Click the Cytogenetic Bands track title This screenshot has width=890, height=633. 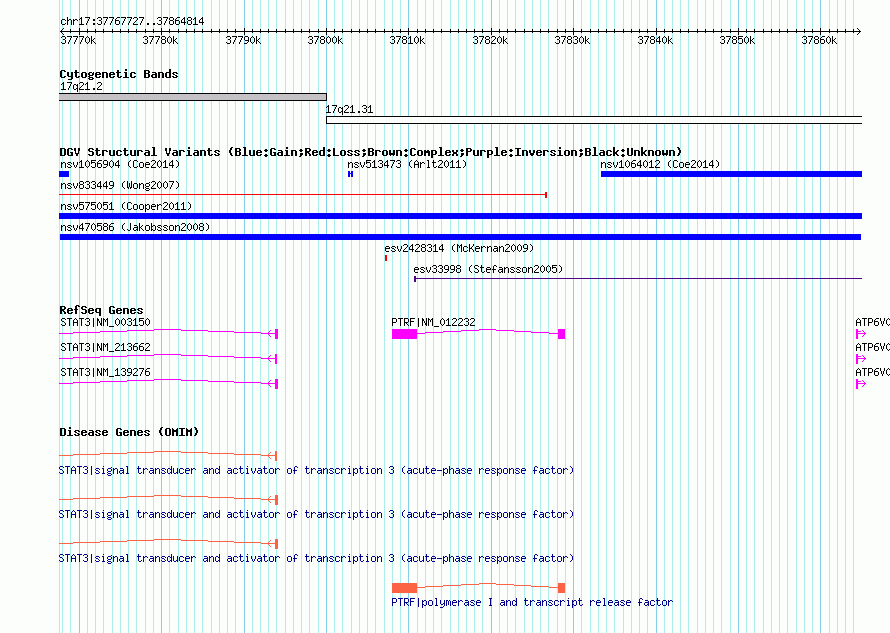(119, 74)
